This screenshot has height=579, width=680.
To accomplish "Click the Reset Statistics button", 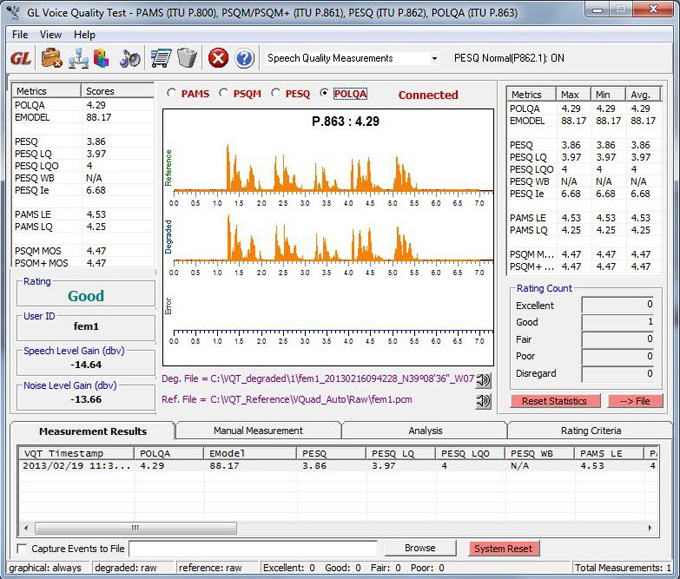I will tap(555, 401).
